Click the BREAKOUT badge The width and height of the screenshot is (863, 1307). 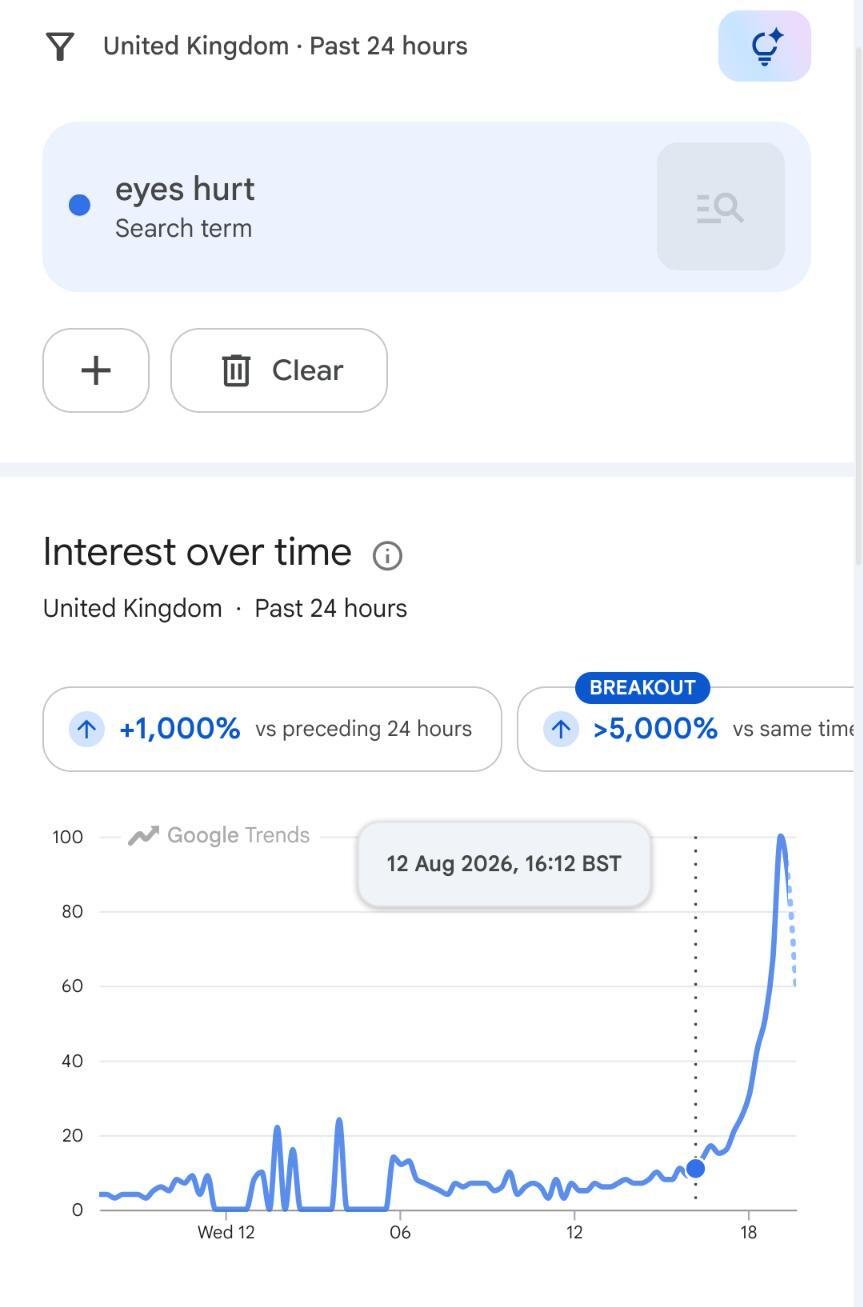point(642,688)
